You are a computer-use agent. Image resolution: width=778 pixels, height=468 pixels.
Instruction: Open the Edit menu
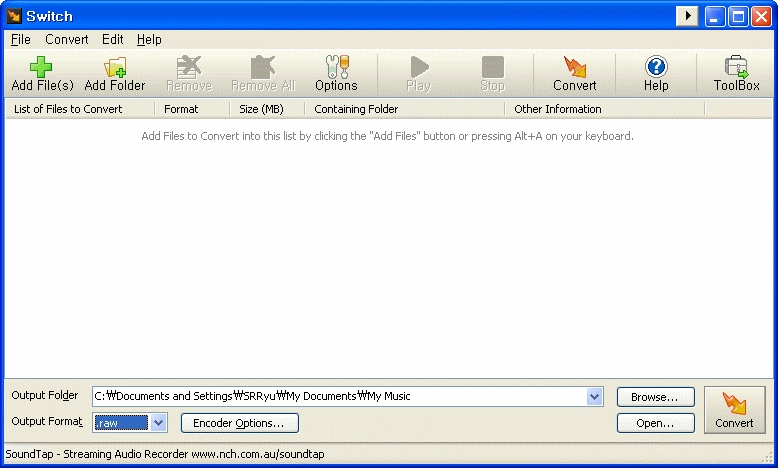pyautogui.click(x=113, y=39)
